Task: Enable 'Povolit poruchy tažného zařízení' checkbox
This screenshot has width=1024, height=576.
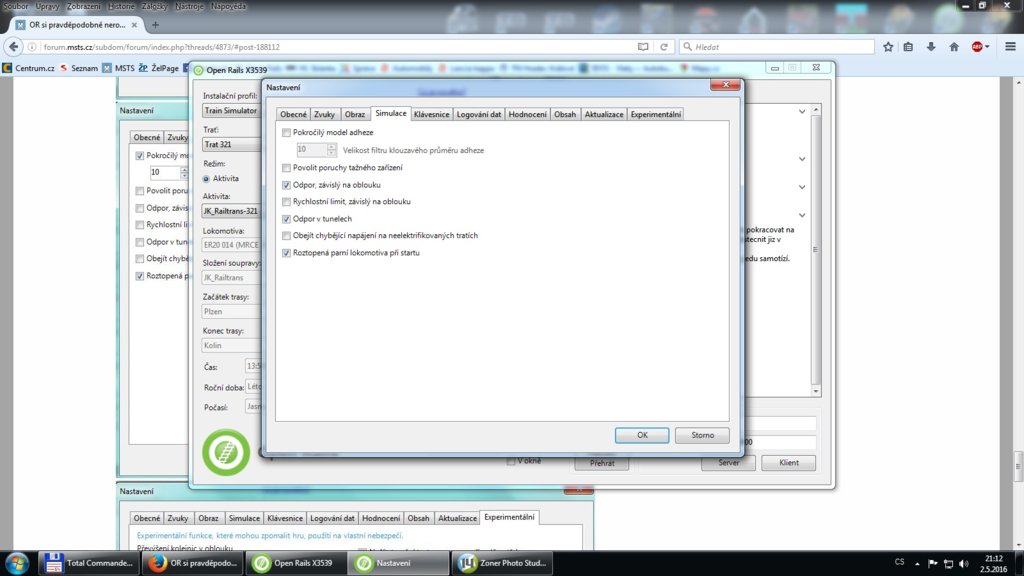Action: coord(286,168)
